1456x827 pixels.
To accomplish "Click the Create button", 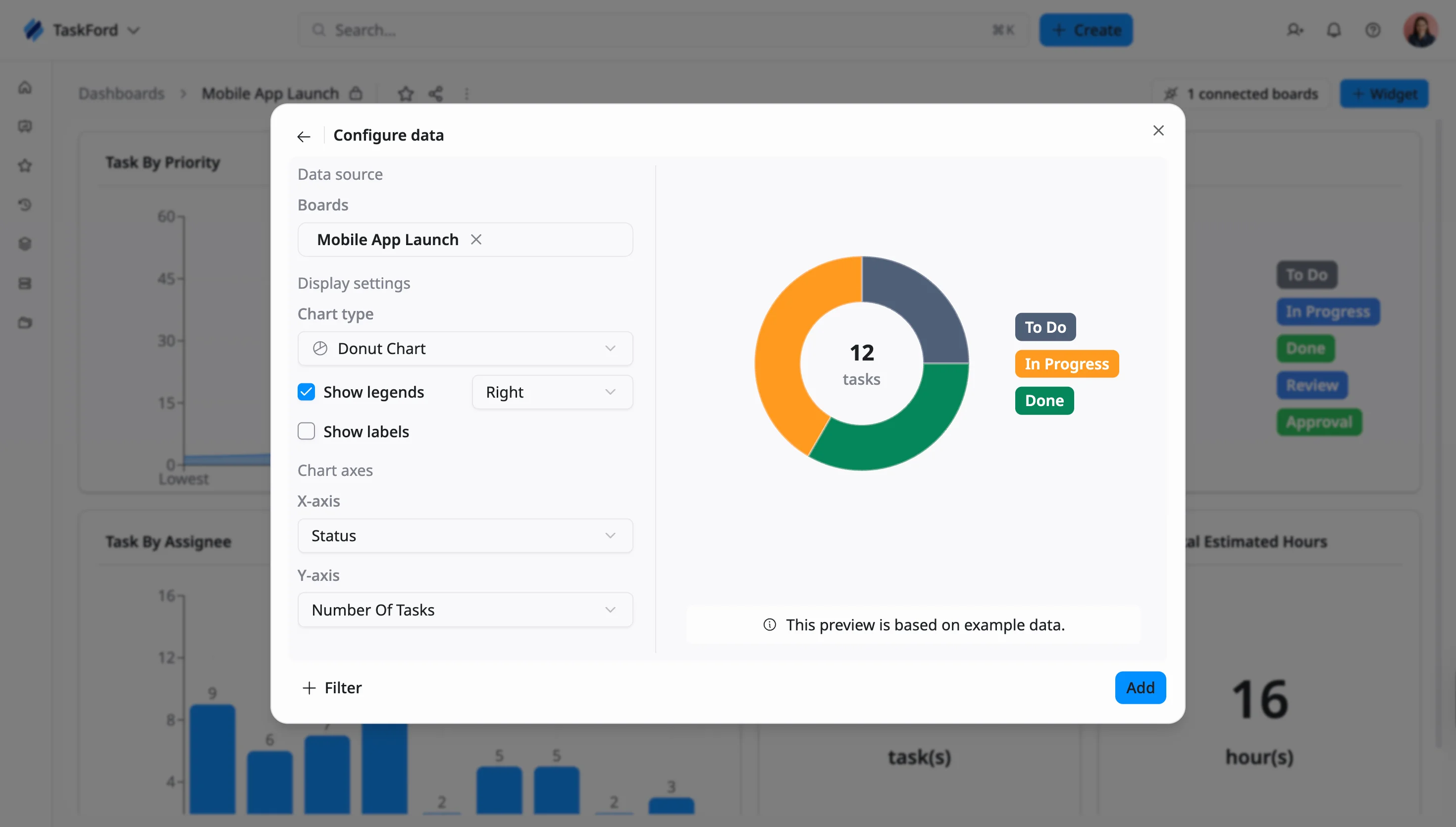I will [x=1086, y=30].
